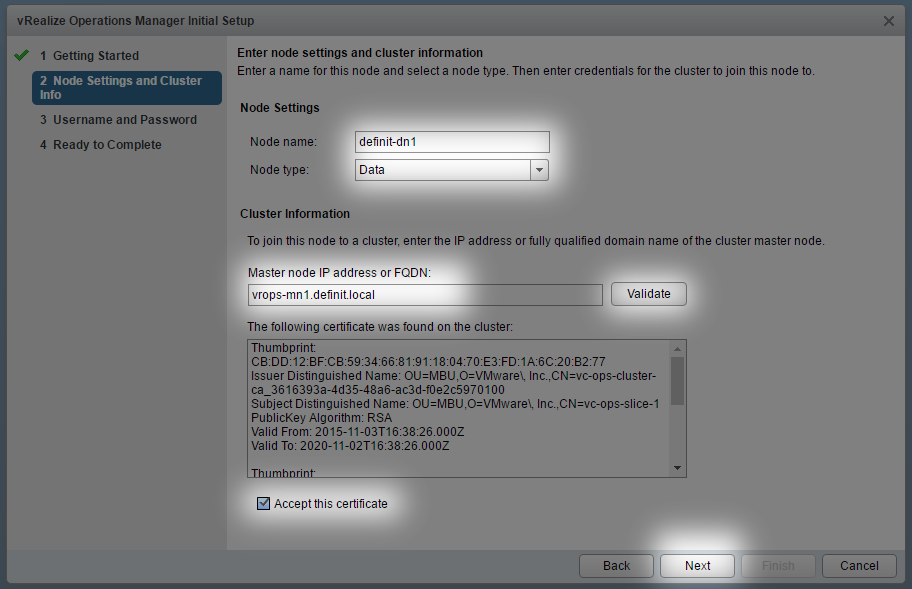Screen dimensions: 912x589
Task: Go to step 1 Getting Started
Action: click(90, 56)
